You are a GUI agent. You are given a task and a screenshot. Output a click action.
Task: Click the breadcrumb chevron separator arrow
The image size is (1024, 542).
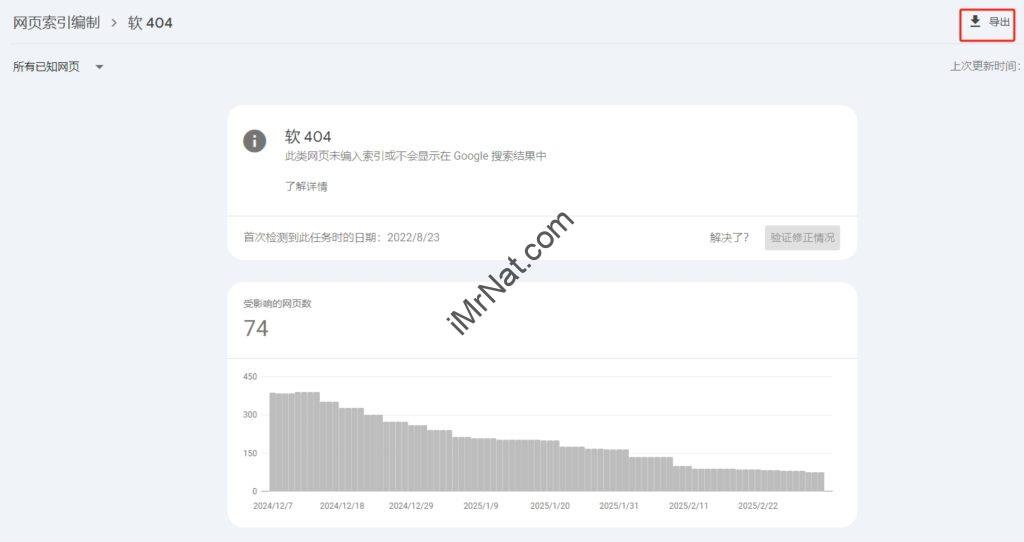point(114,23)
